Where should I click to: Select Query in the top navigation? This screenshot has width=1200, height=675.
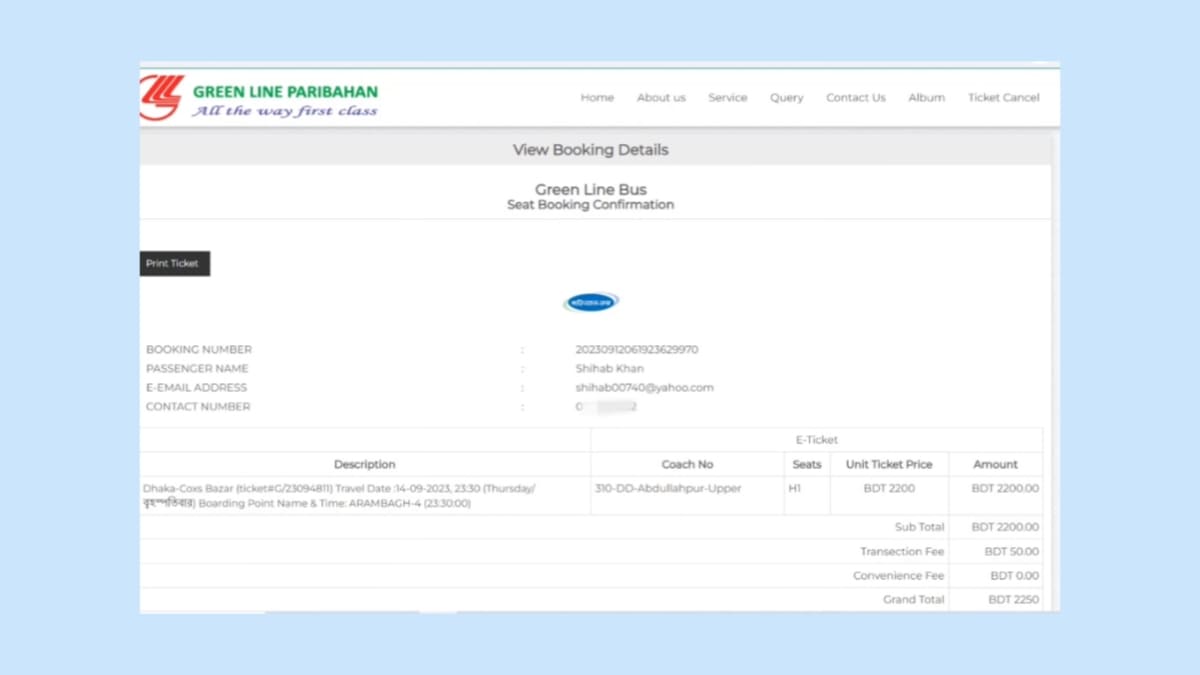pos(786,98)
